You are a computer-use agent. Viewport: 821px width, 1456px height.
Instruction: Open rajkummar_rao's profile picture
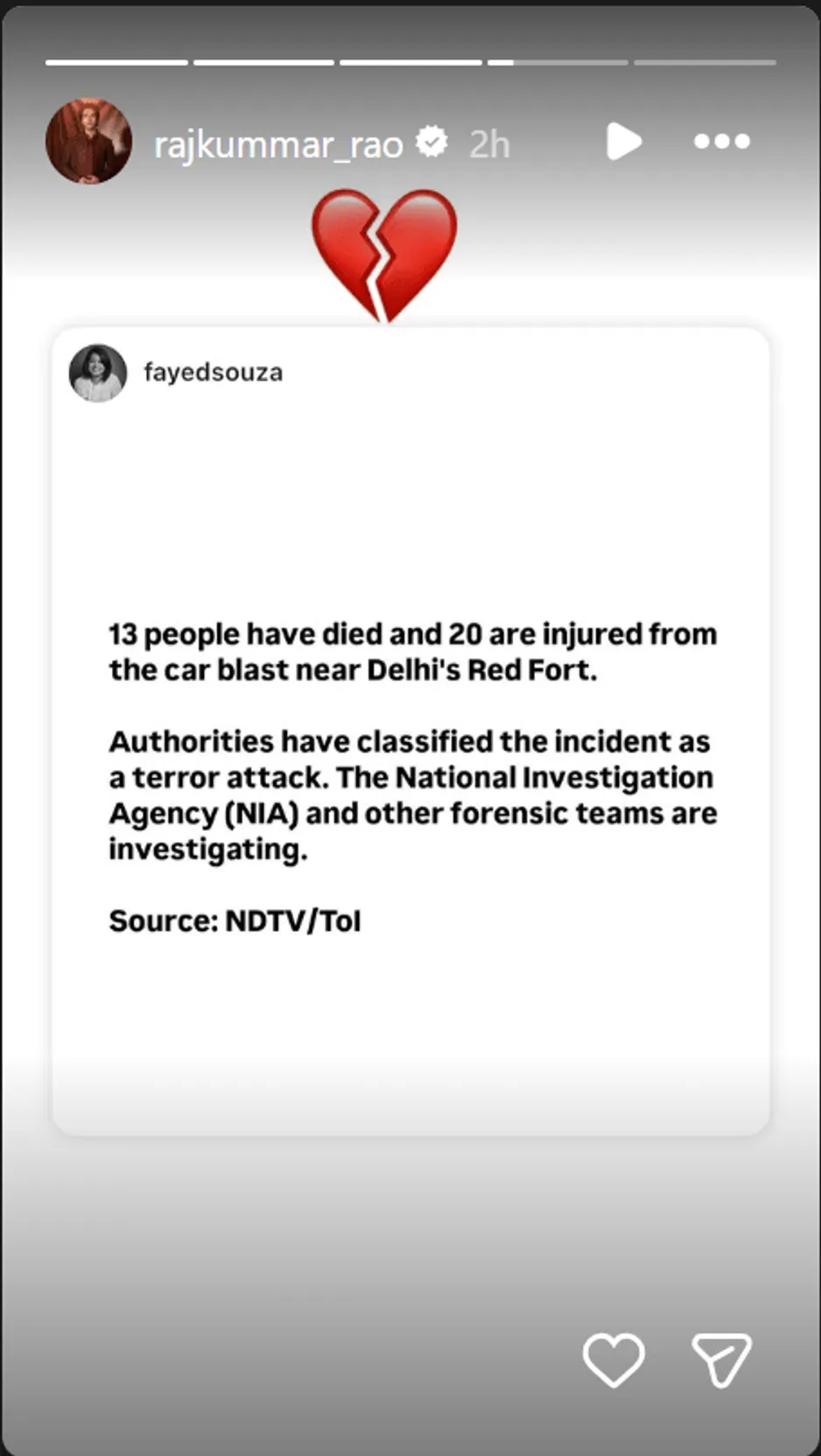click(x=88, y=141)
